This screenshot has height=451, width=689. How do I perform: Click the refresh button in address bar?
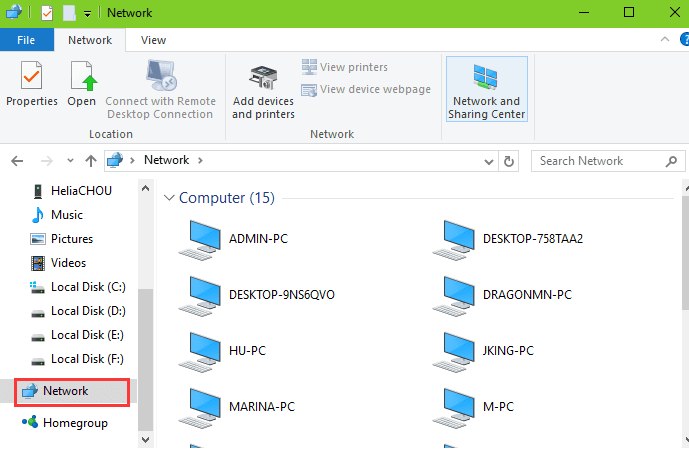pyautogui.click(x=509, y=161)
